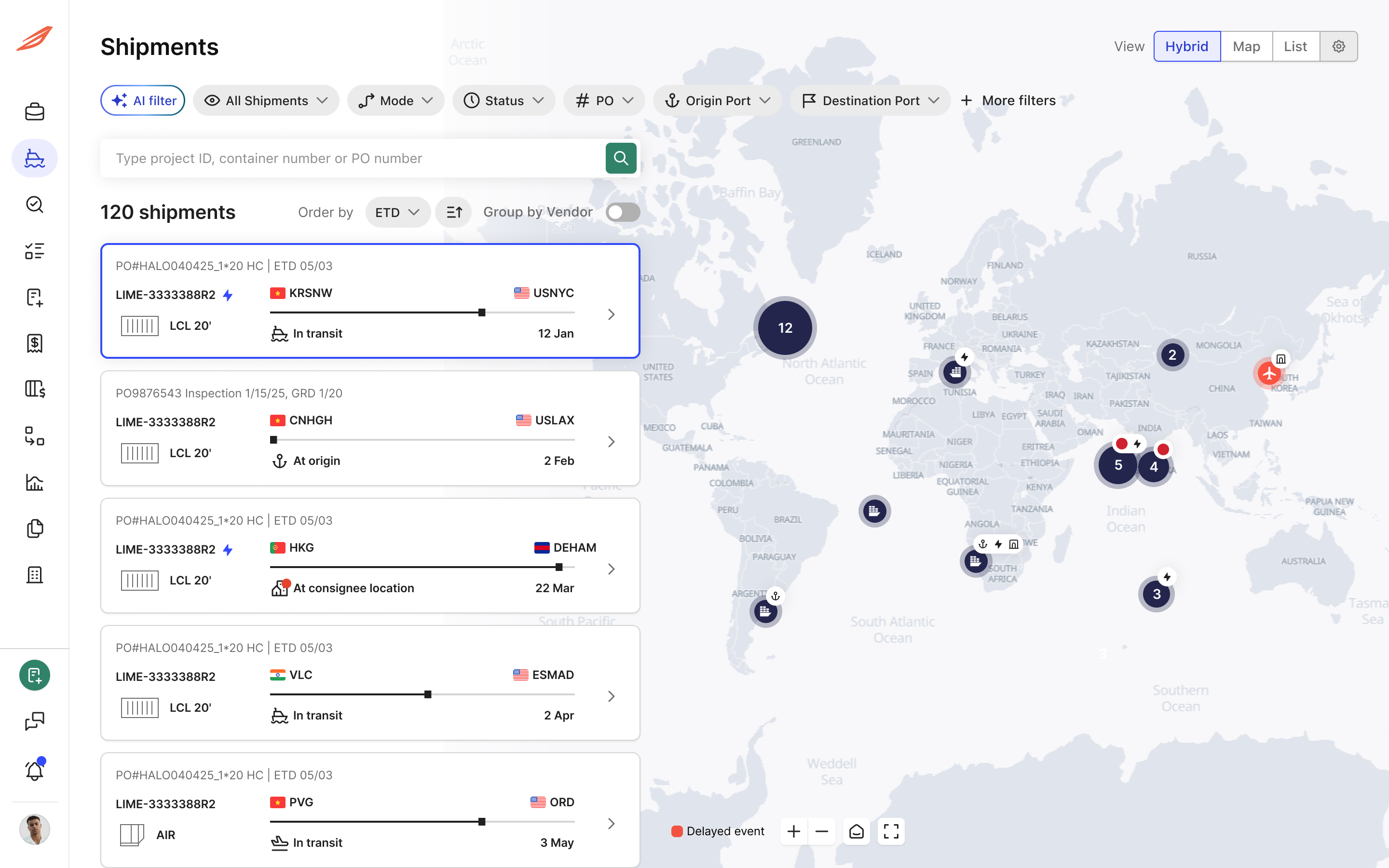
Task: Click the VLC to ESMAD shipment progress bar marker
Action: (428, 694)
